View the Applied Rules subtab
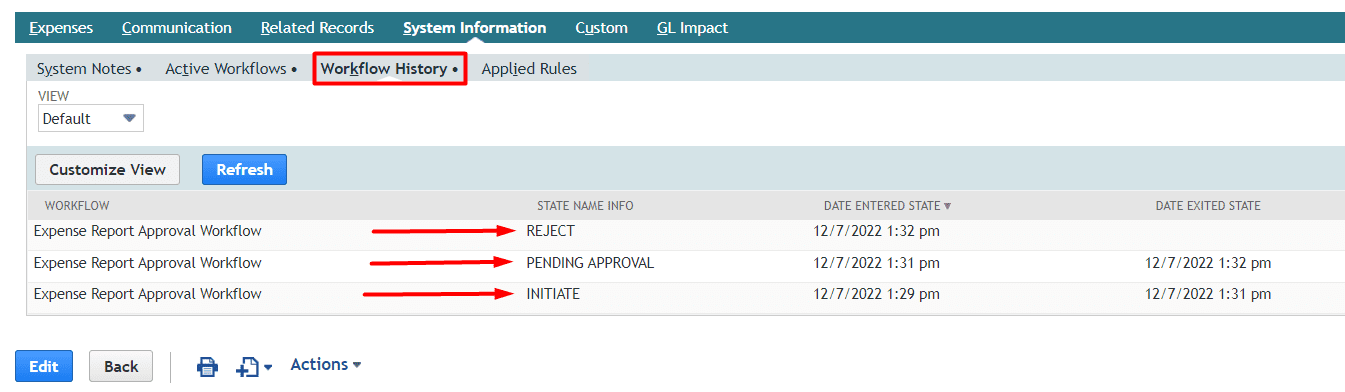The image size is (1345, 392). [529, 69]
